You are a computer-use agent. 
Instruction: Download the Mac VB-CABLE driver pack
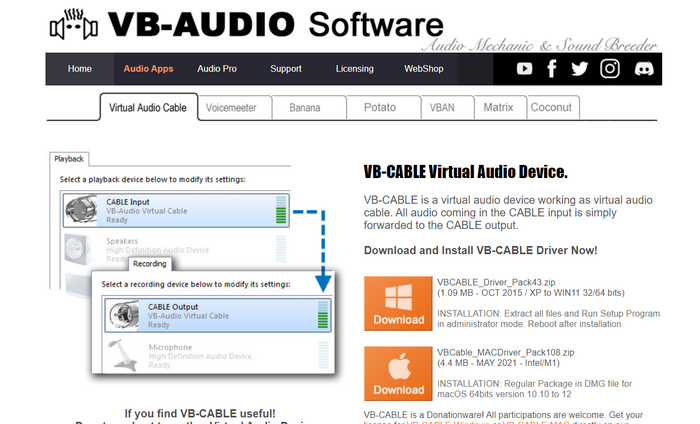coord(398,374)
